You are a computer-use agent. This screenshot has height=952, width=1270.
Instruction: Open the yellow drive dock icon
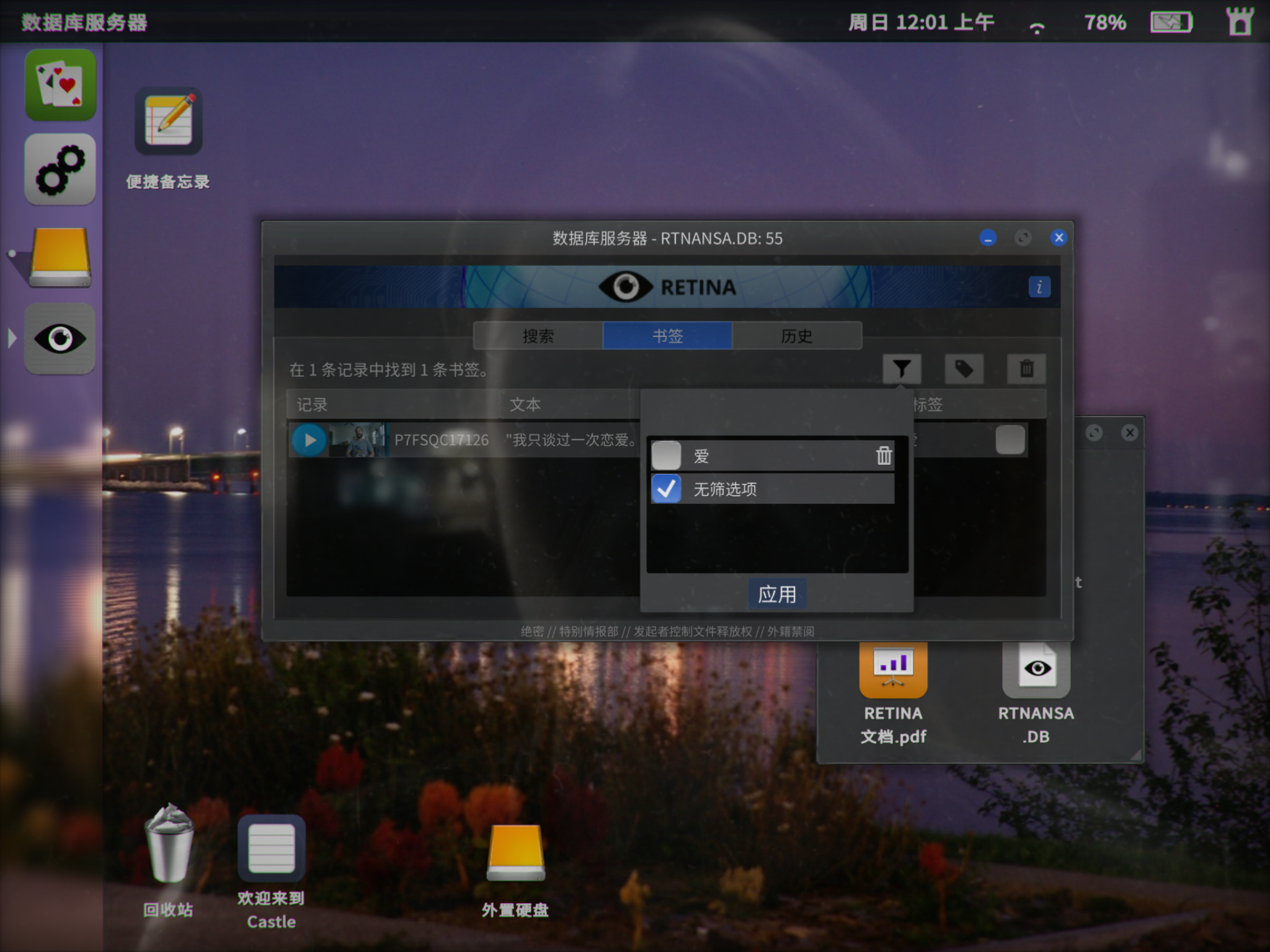point(60,257)
